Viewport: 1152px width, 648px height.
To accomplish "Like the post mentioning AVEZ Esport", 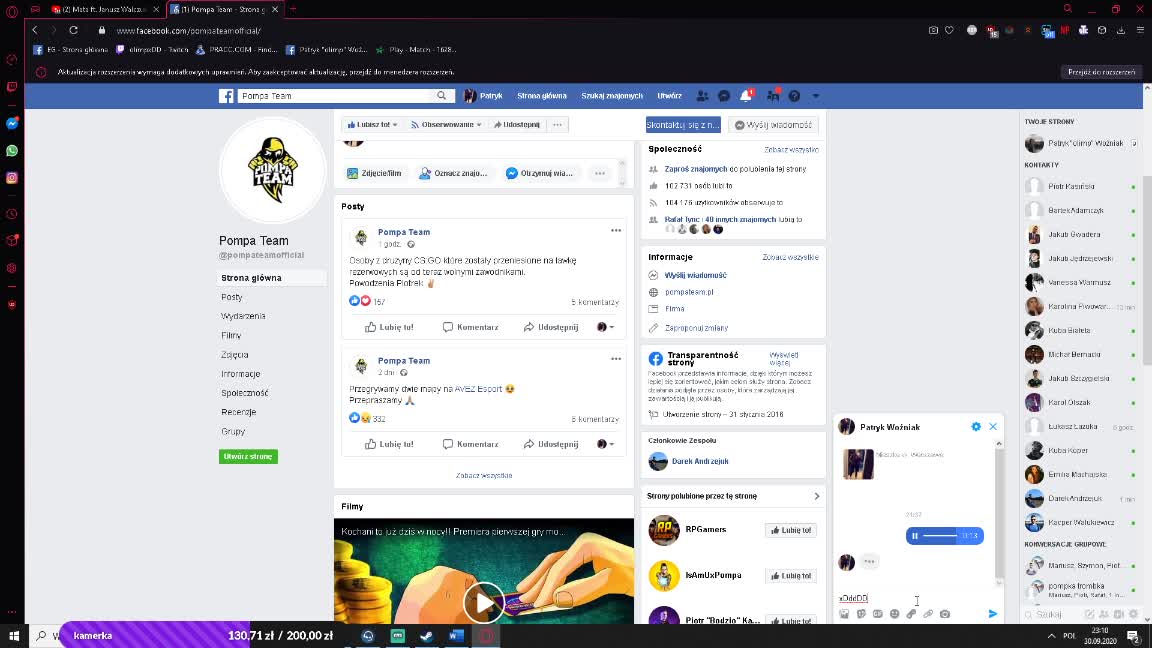I will 389,444.
